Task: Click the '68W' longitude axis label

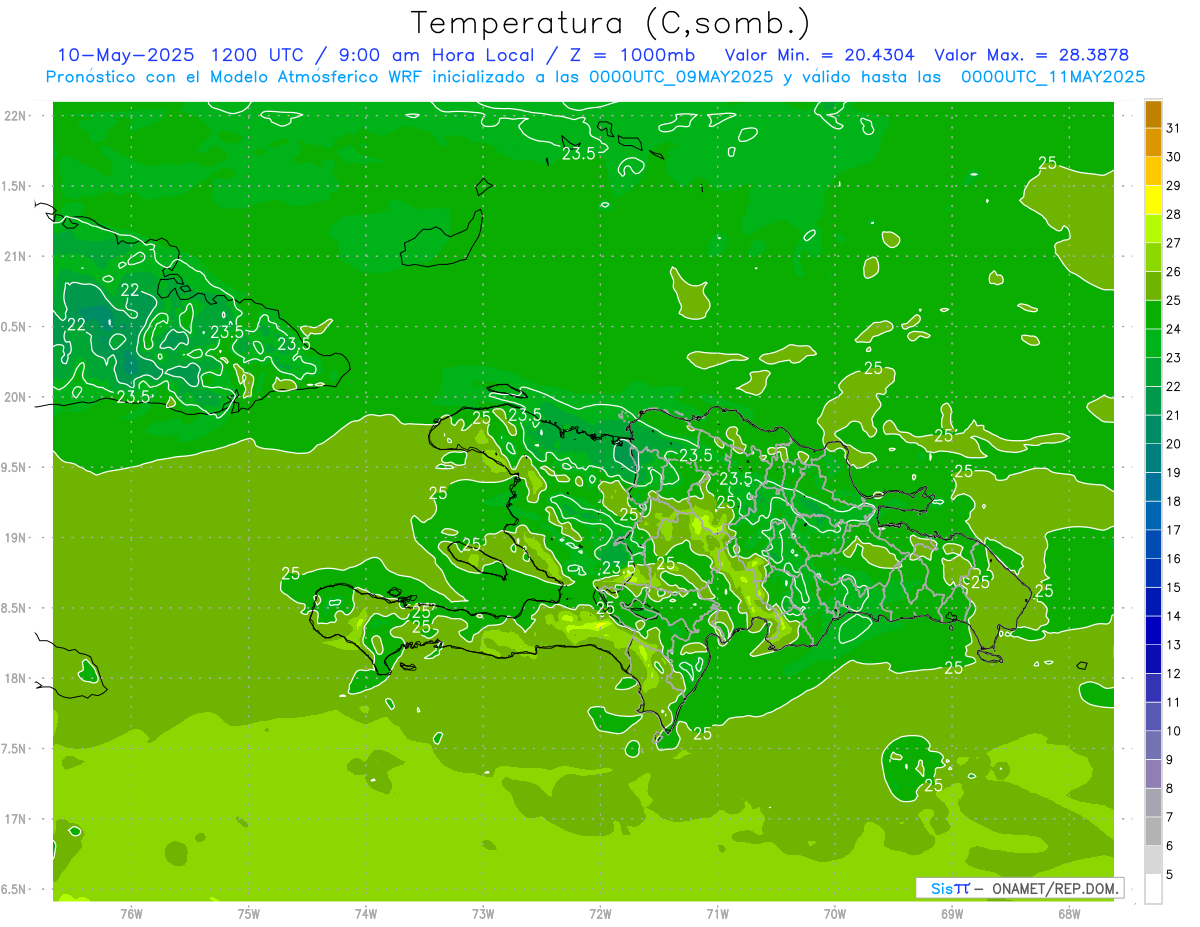Action: point(1069,914)
